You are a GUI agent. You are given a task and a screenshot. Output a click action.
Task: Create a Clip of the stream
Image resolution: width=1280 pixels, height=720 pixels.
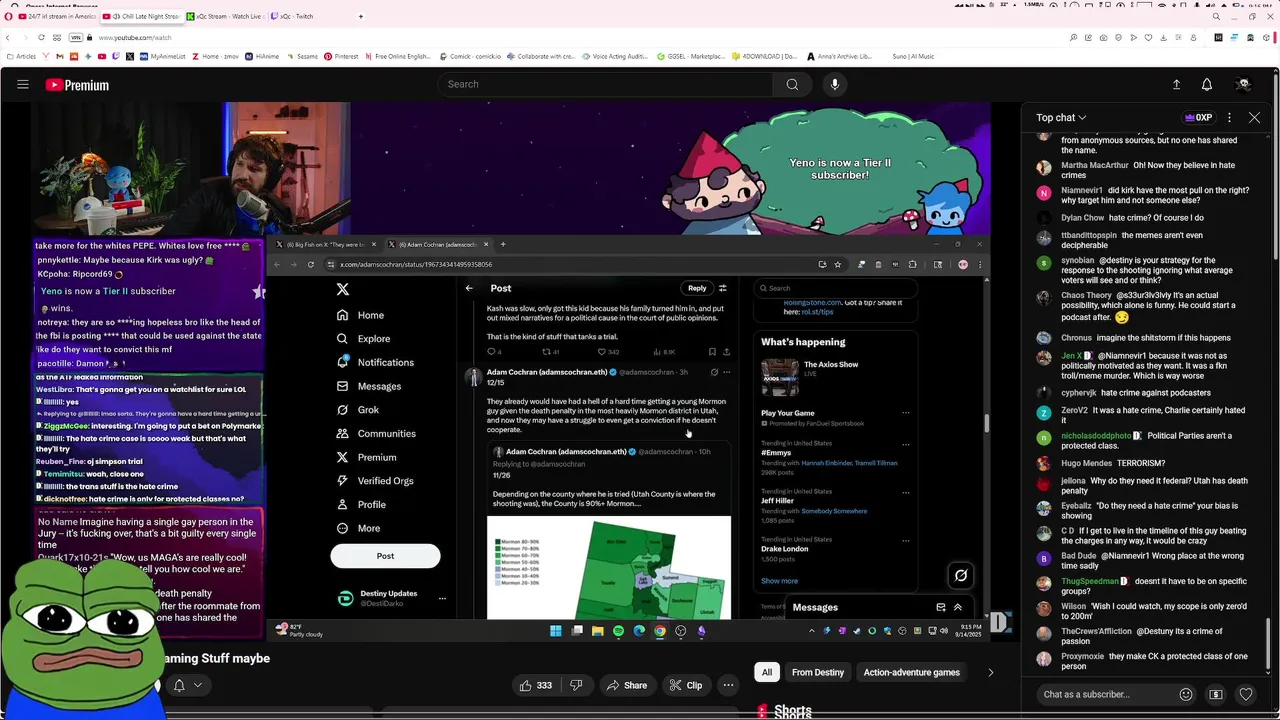(686, 685)
